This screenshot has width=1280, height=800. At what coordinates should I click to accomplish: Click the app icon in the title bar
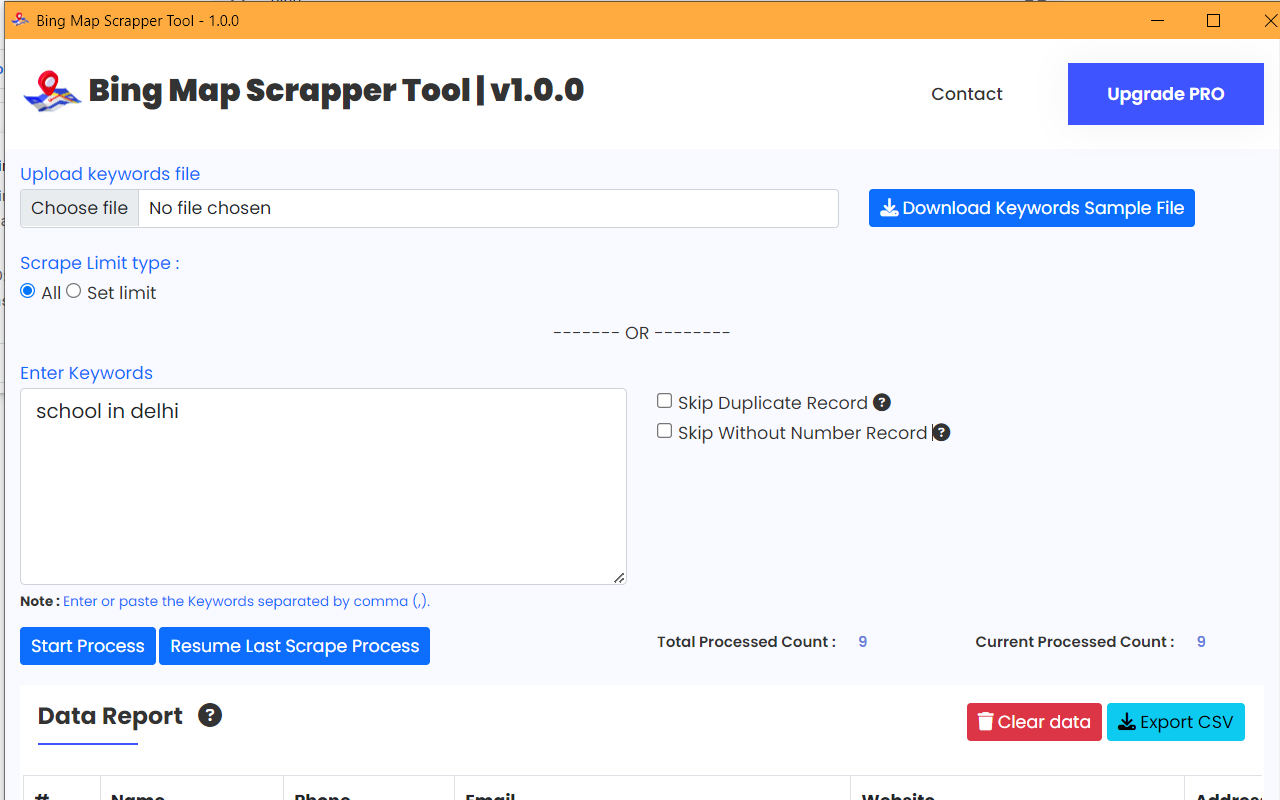tap(19, 20)
